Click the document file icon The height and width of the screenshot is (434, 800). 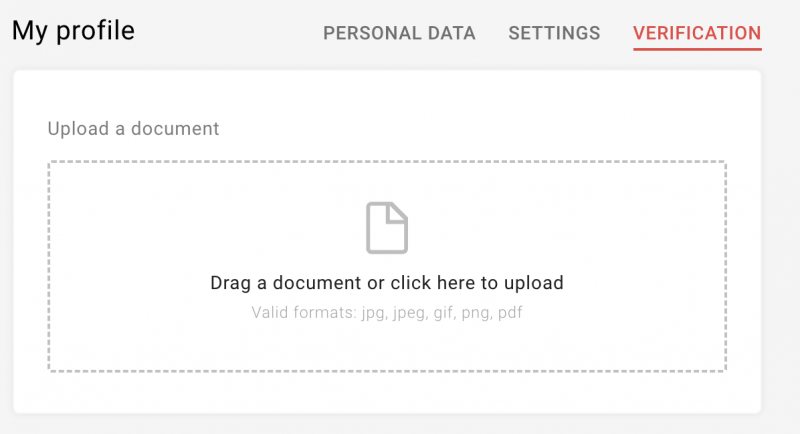pyautogui.click(x=387, y=228)
